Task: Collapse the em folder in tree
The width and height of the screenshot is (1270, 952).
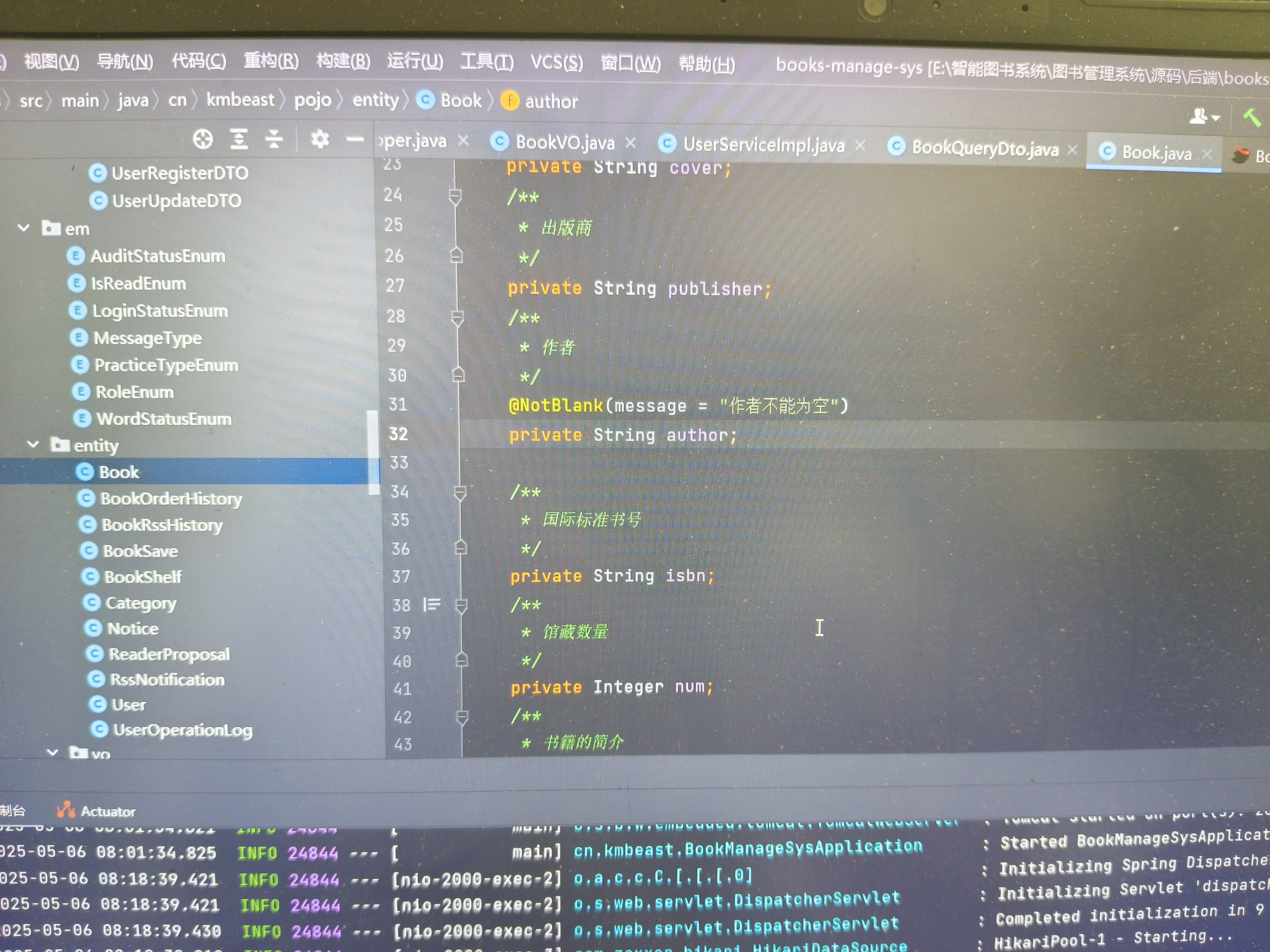Action: coord(24,228)
